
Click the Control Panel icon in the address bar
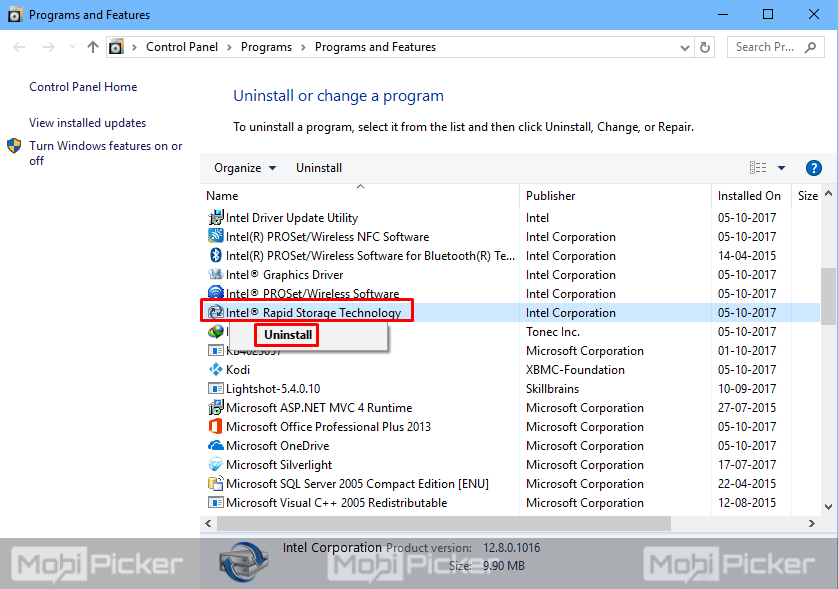[116, 47]
